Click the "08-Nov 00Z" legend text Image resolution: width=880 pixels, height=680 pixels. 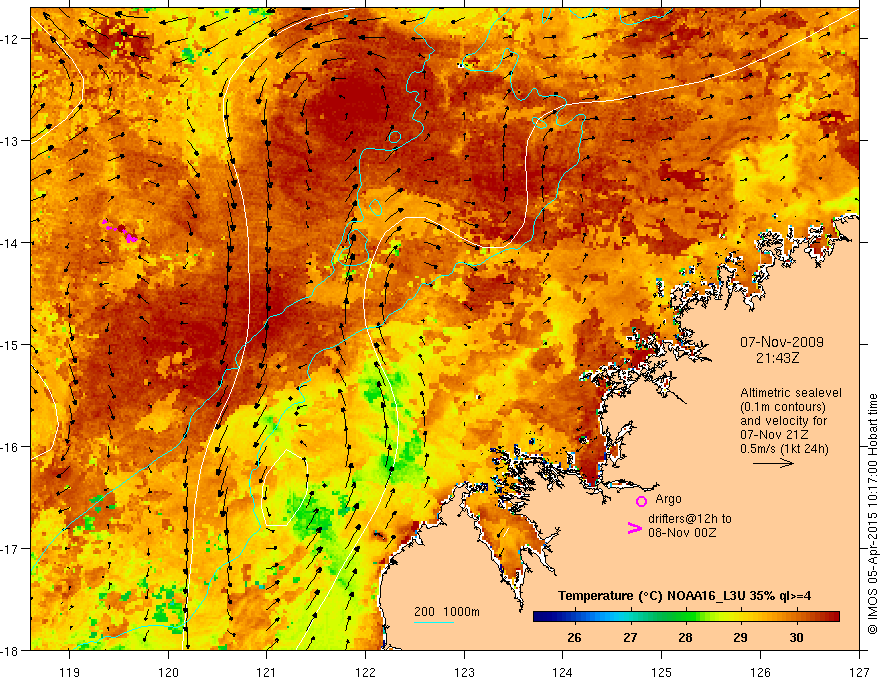click(682, 533)
